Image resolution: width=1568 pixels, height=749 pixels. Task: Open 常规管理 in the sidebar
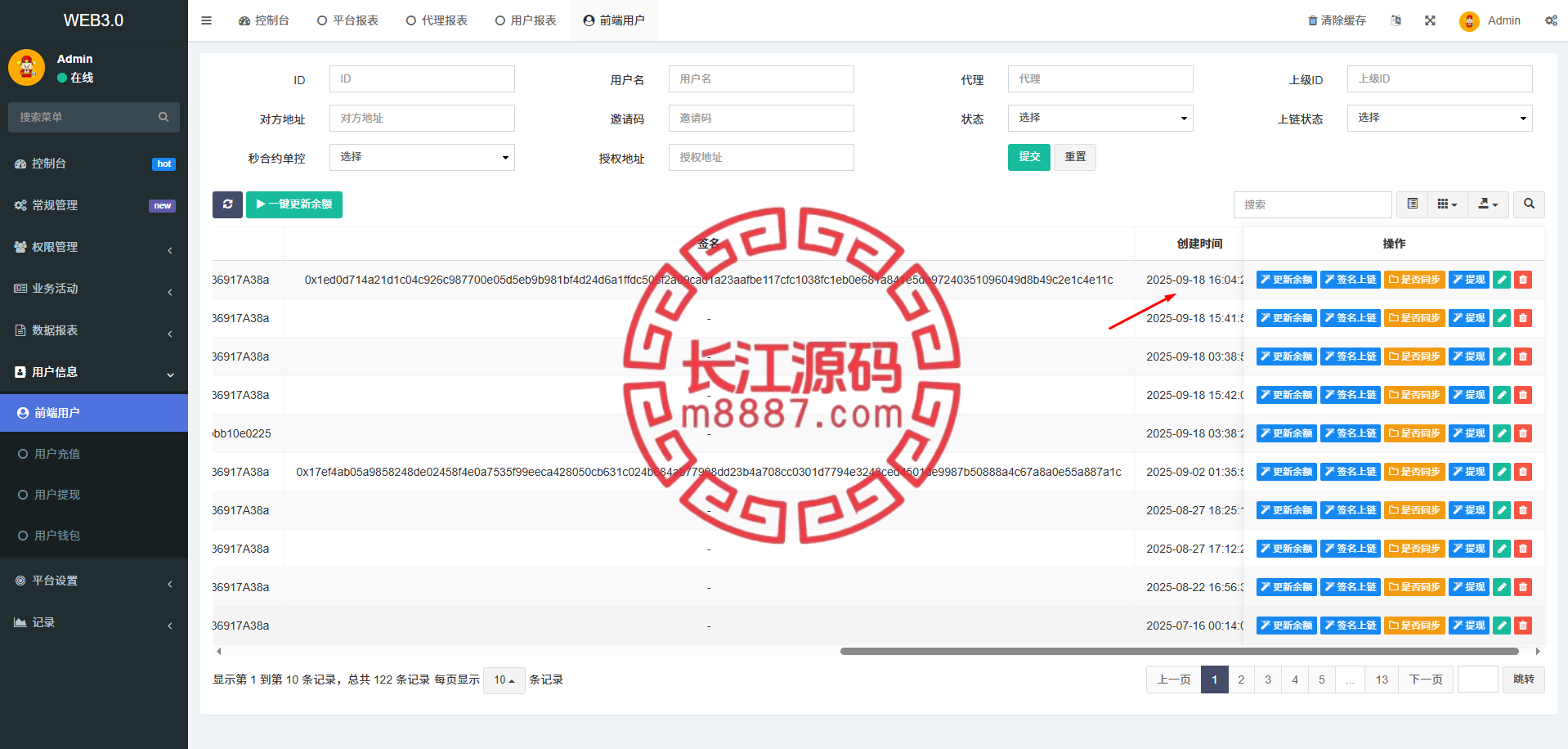point(94,205)
